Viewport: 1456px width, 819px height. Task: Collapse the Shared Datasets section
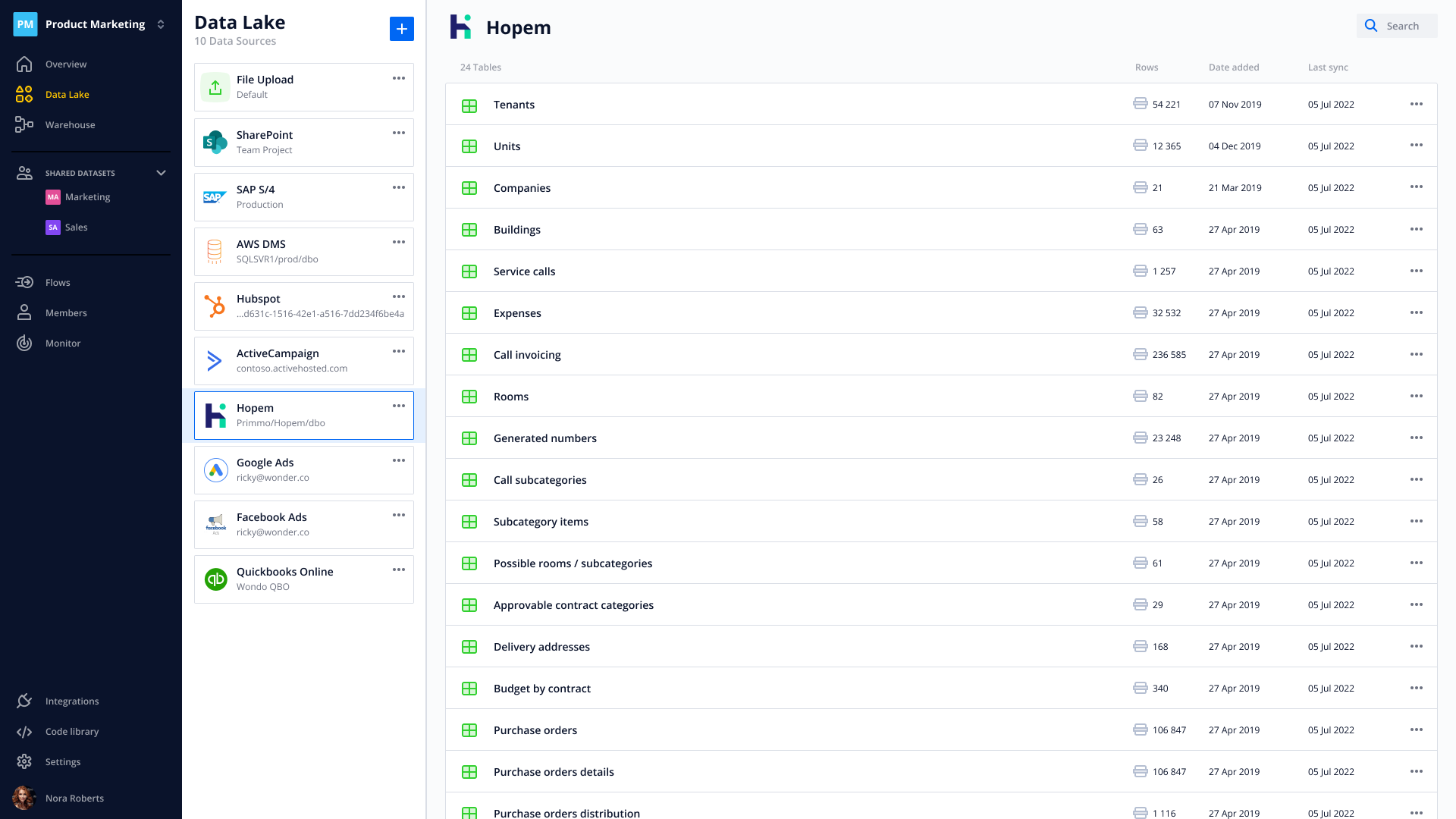(161, 172)
